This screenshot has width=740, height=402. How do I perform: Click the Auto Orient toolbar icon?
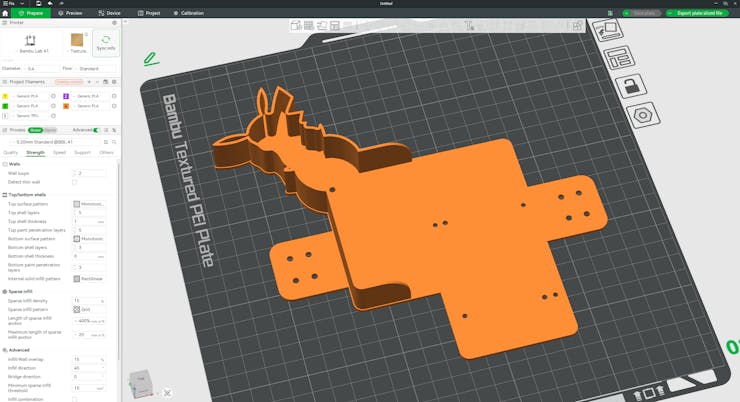322,25
